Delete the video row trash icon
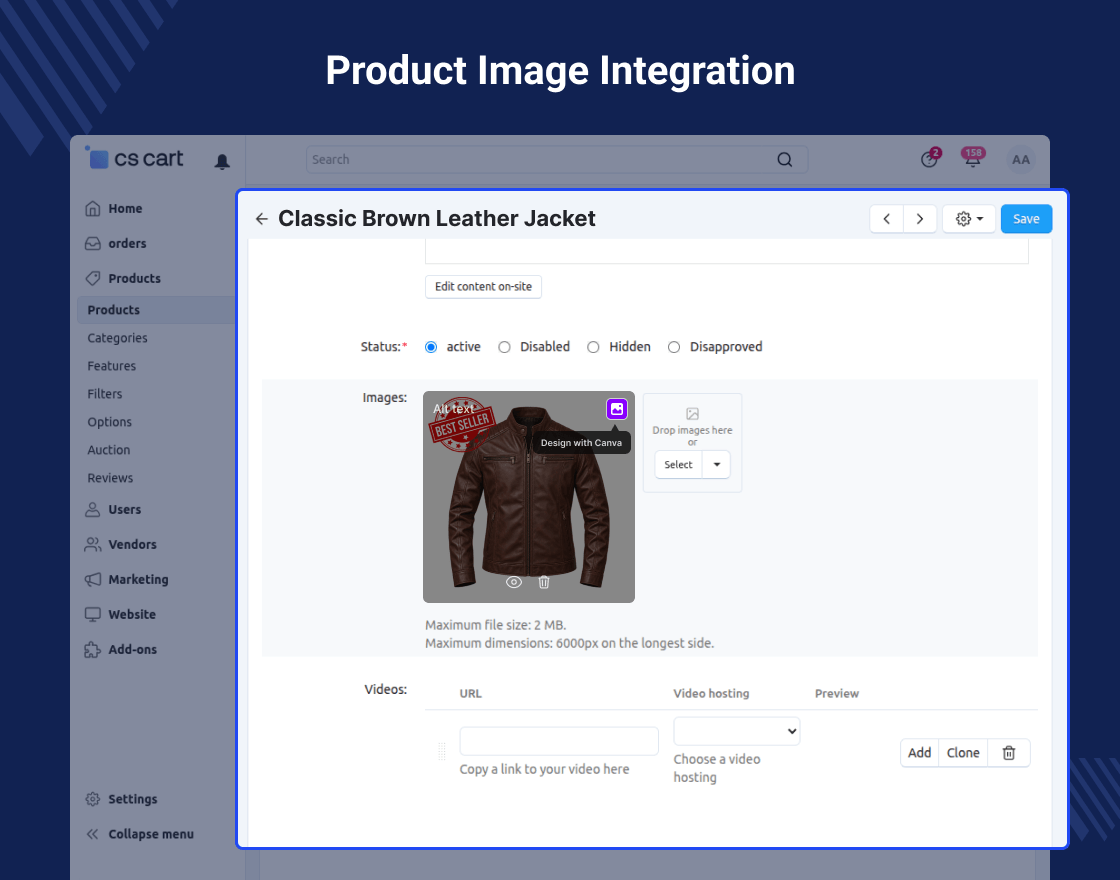 click(x=1009, y=753)
